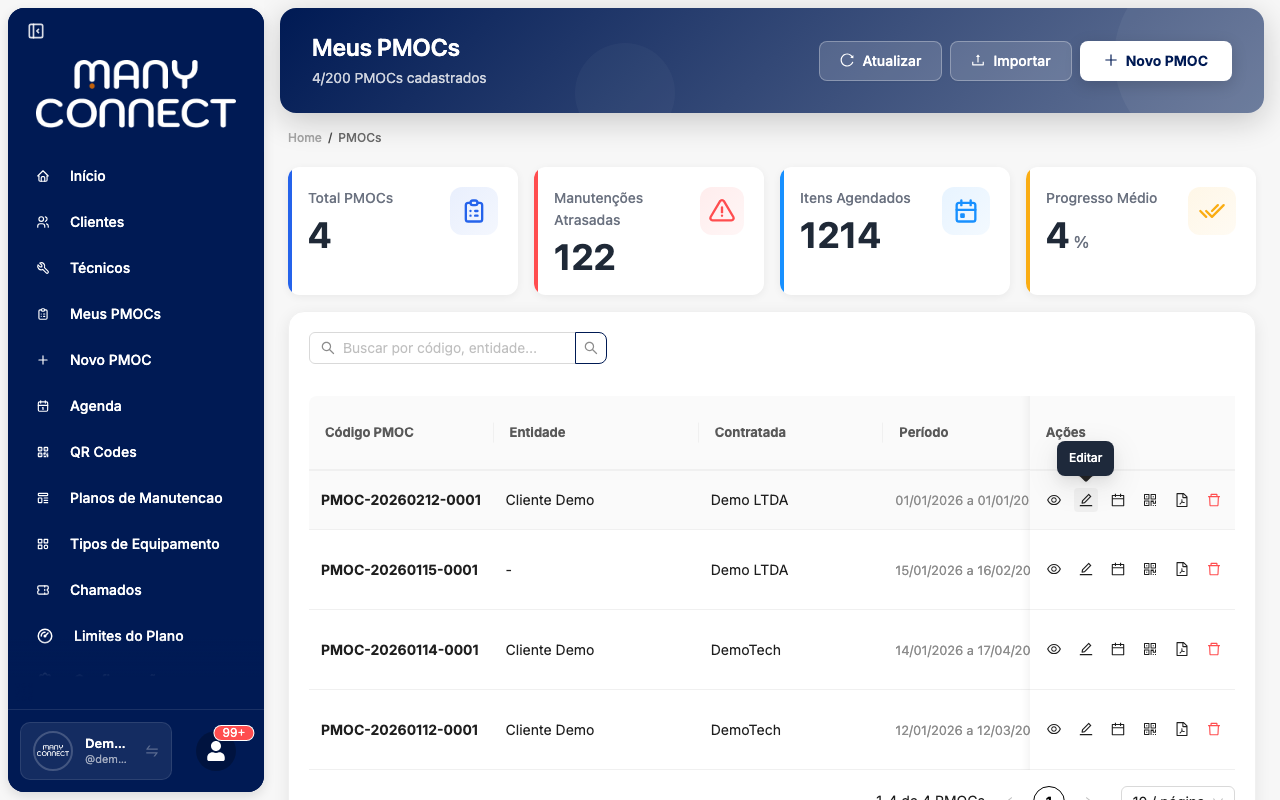Export PDF for PMOC-20260114-0001
The height and width of the screenshot is (800, 1280).
pyautogui.click(x=1182, y=649)
